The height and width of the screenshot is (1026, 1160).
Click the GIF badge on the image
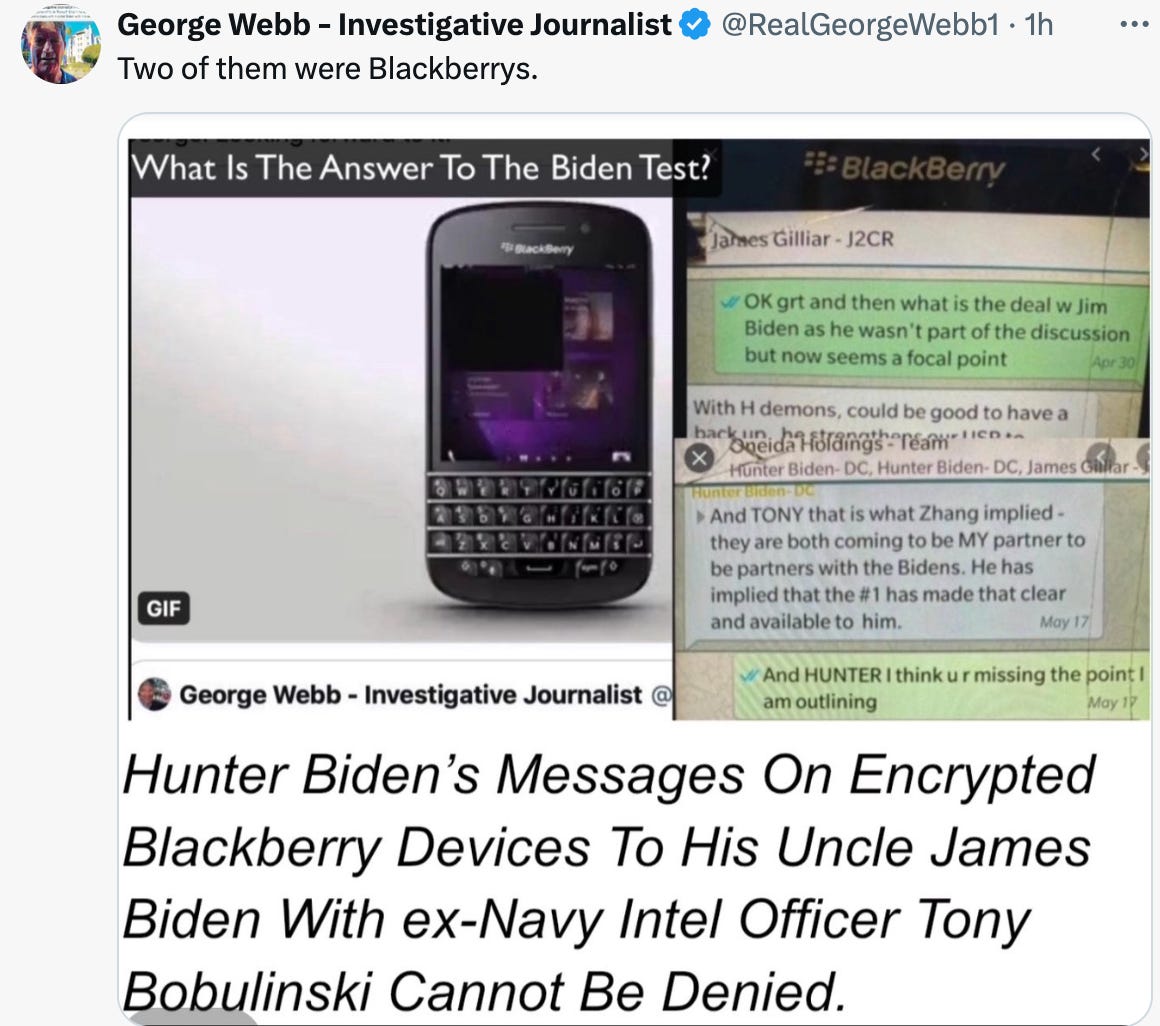[x=163, y=608]
